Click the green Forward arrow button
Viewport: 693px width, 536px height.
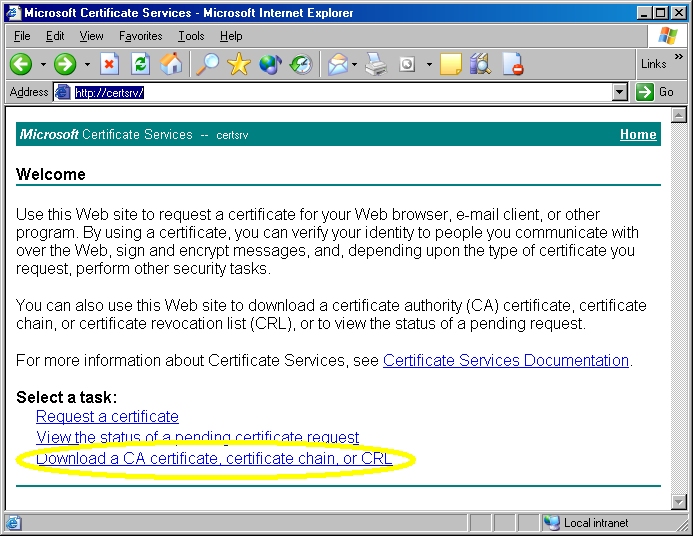pos(65,64)
